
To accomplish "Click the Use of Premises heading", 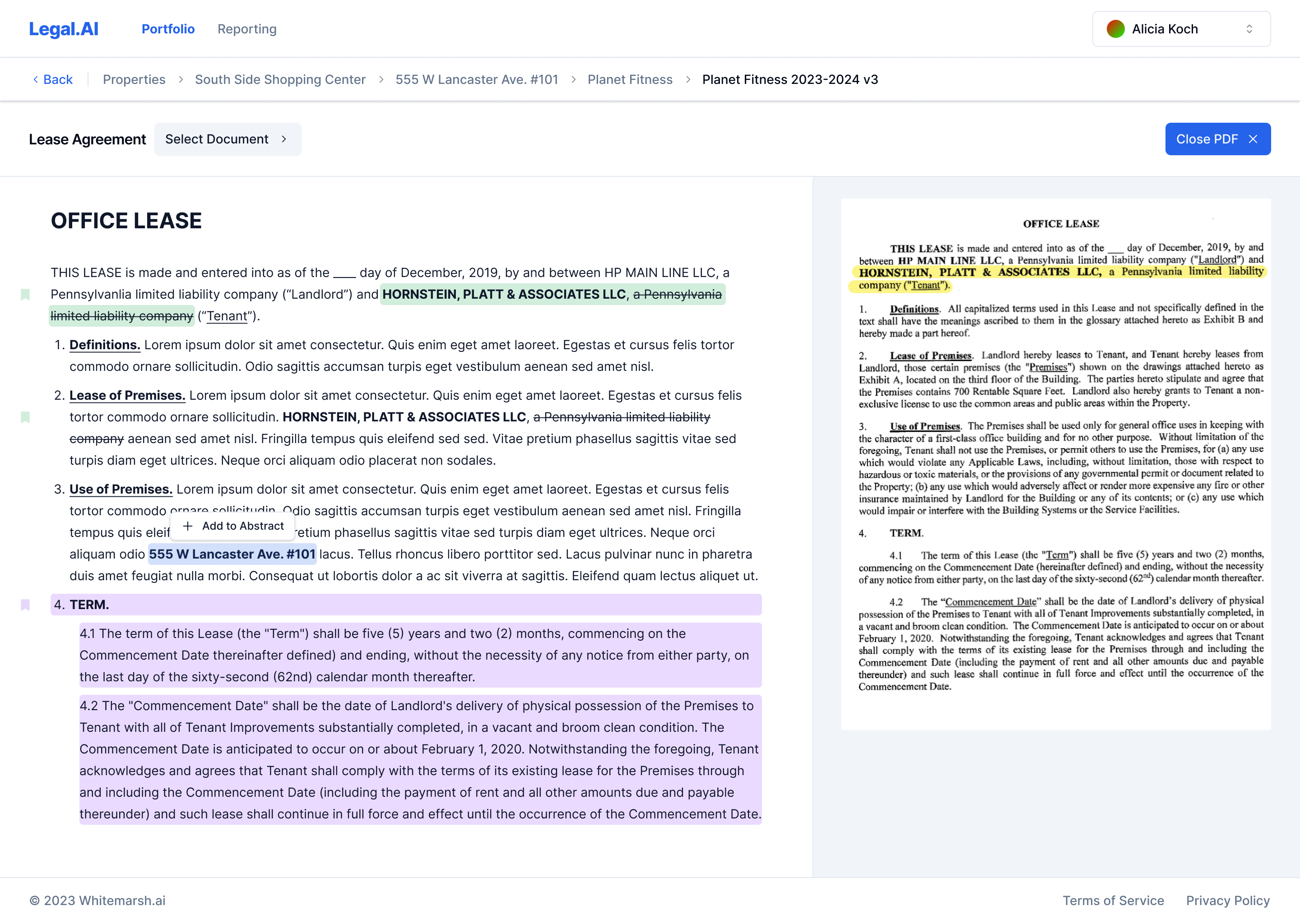I will (121, 490).
